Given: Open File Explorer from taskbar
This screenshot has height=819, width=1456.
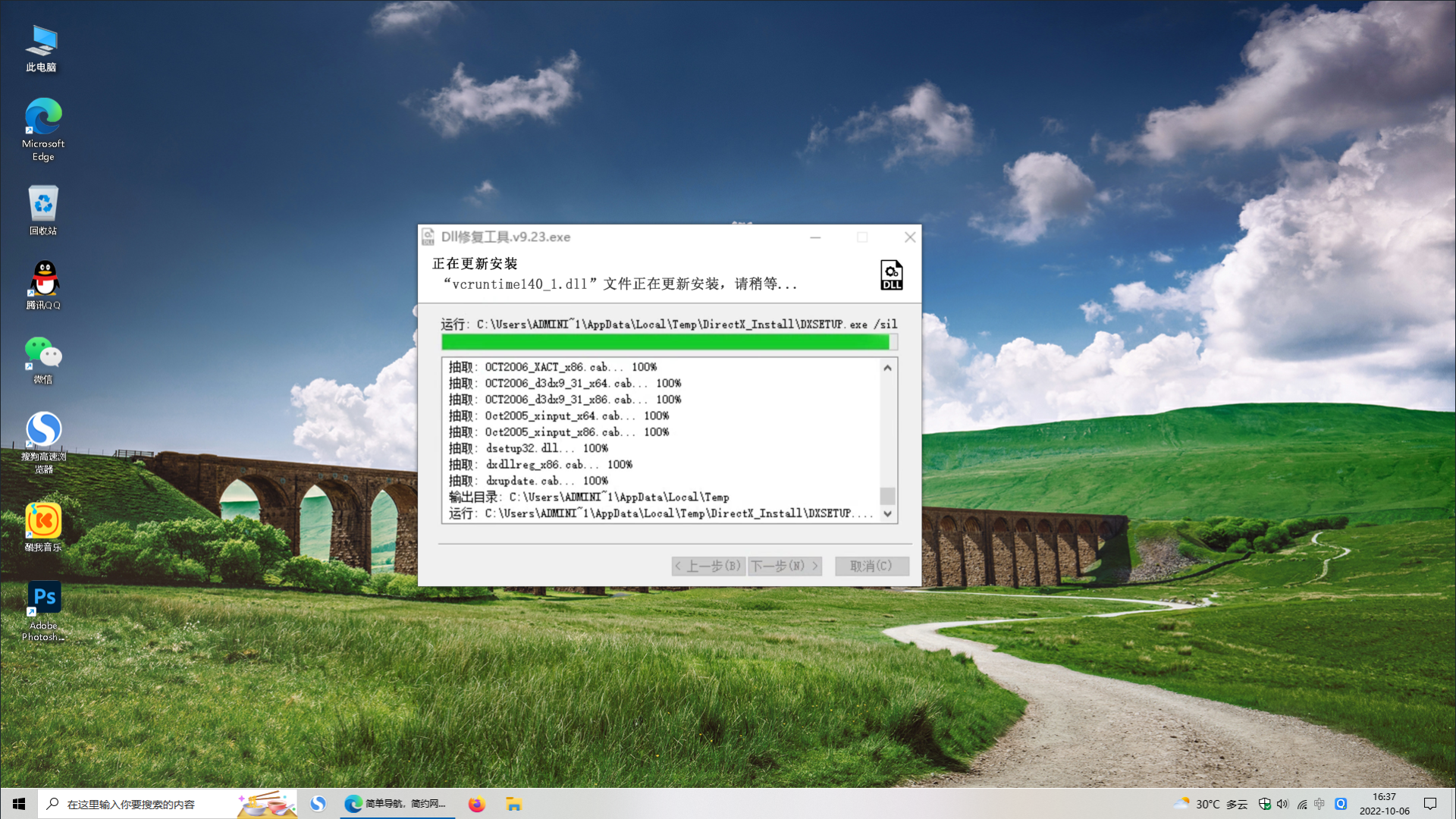Looking at the screenshot, I should 514,804.
